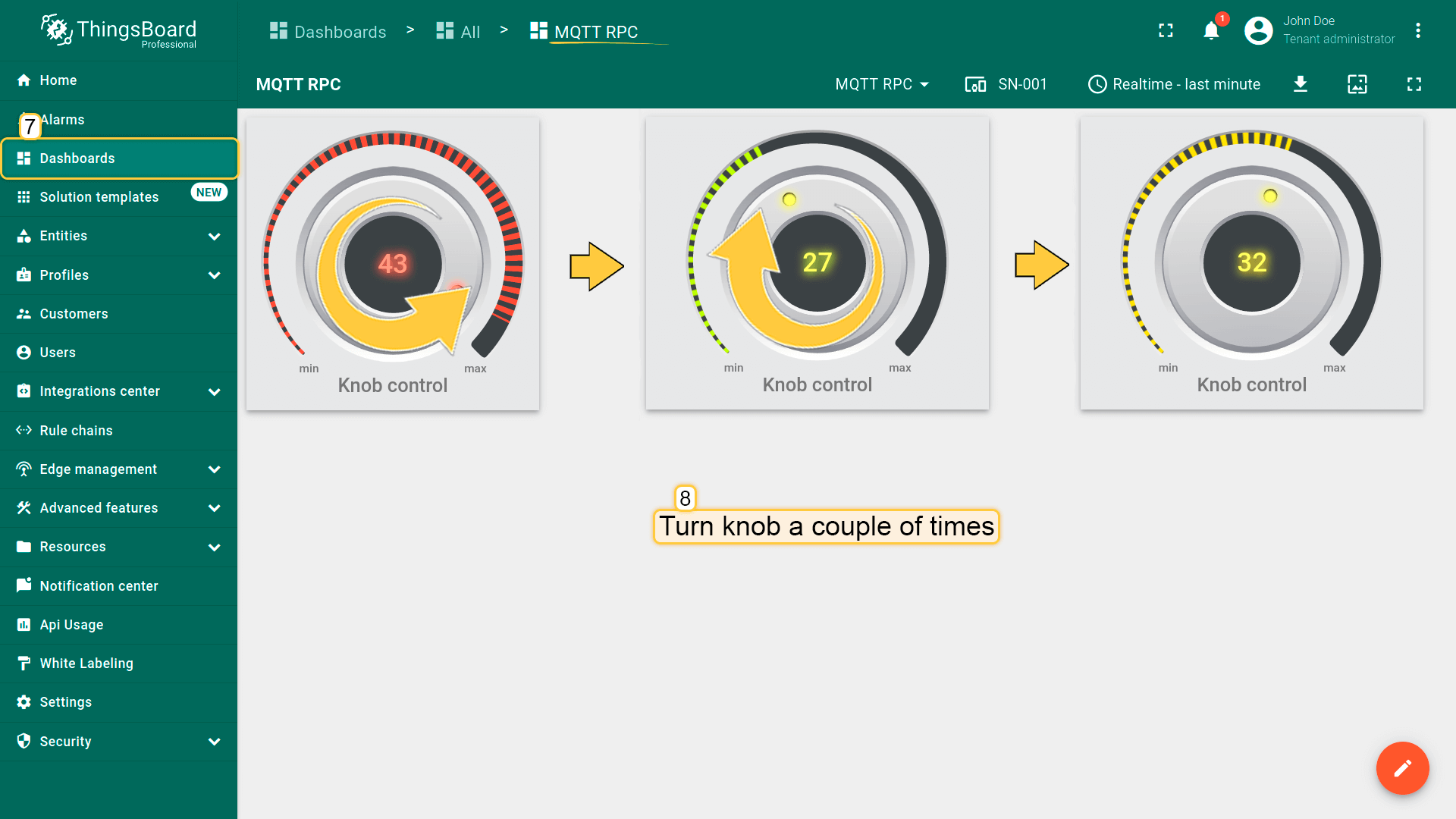Go to Notification center
This screenshot has width=1456, height=819.
[99, 586]
